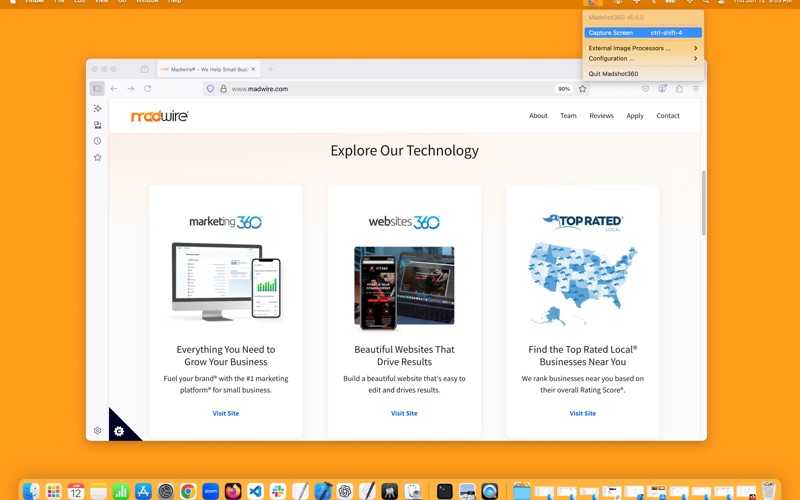The height and width of the screenshot is (500, 800).
Task: Click the Top Rated Local USA map
Action: click(x=583, y=283)
